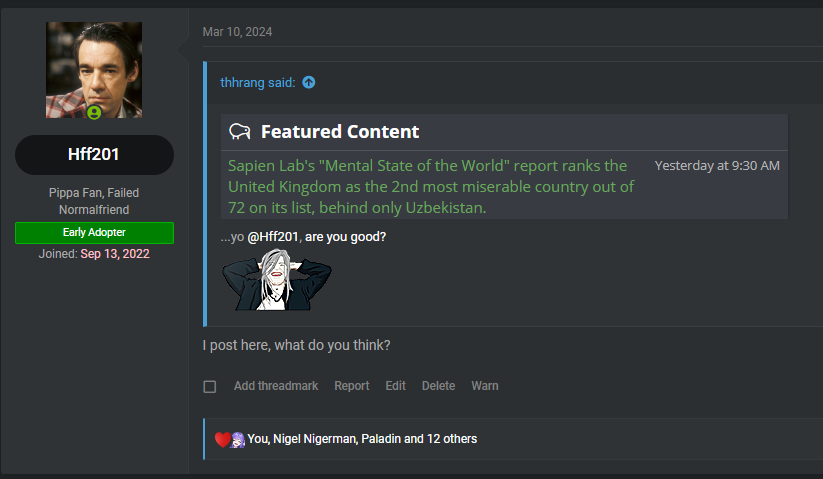Open the Hff201 username link
The height and width of the screenshot is (479, 823).
point(94,154)
